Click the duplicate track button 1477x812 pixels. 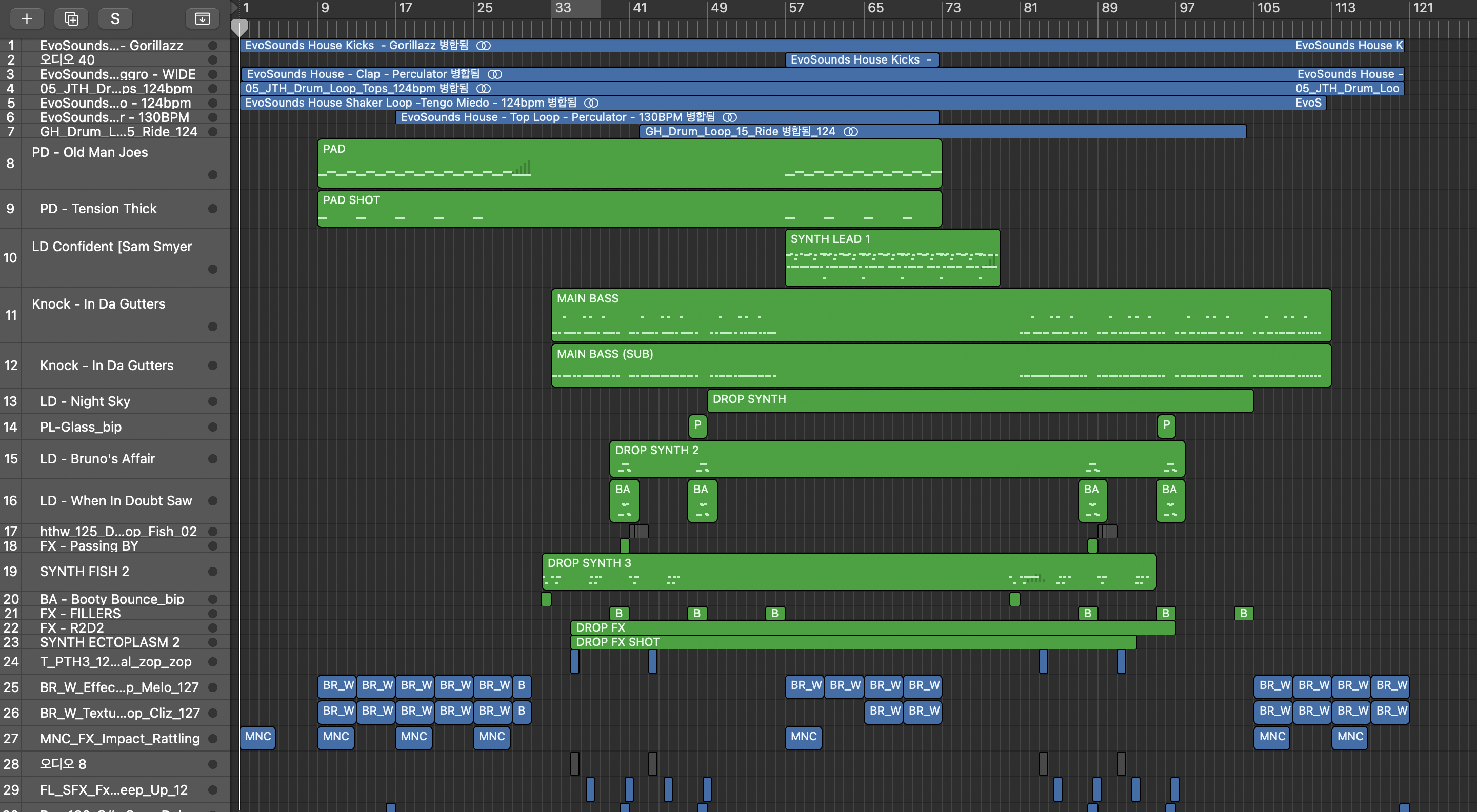(x=71, y=19)
